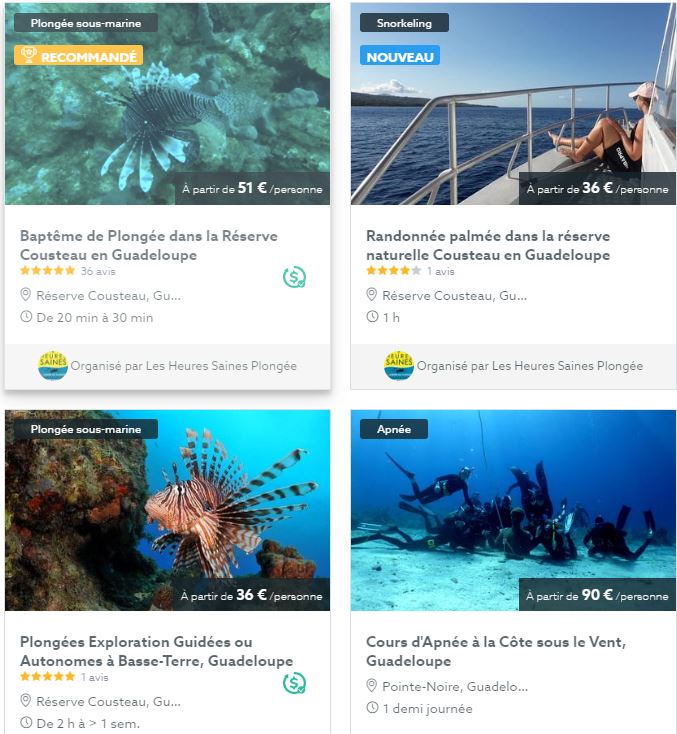
Task: Click trophy icon in the RECOMMANDÉ badge
Action: tap(29, 55)
